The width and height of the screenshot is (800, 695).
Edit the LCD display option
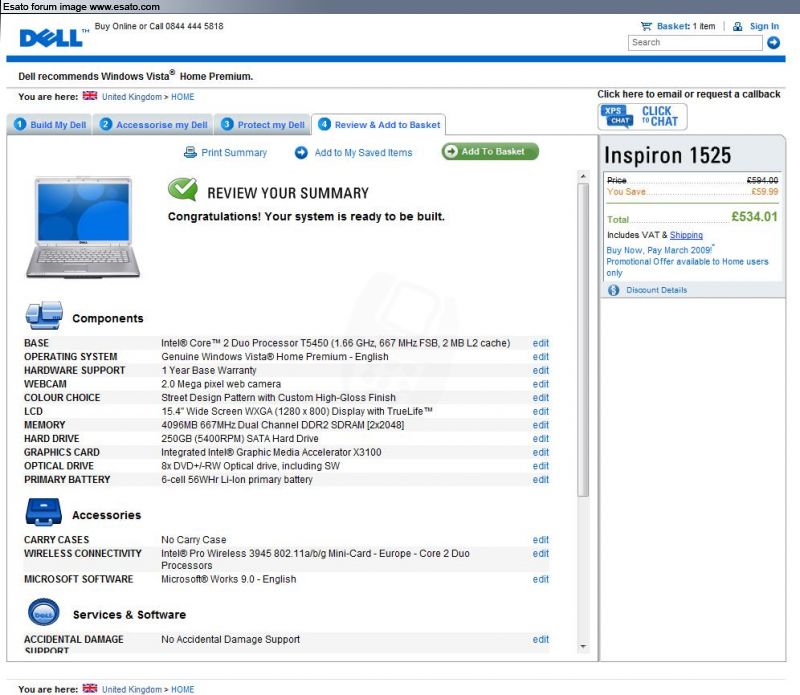541,411
